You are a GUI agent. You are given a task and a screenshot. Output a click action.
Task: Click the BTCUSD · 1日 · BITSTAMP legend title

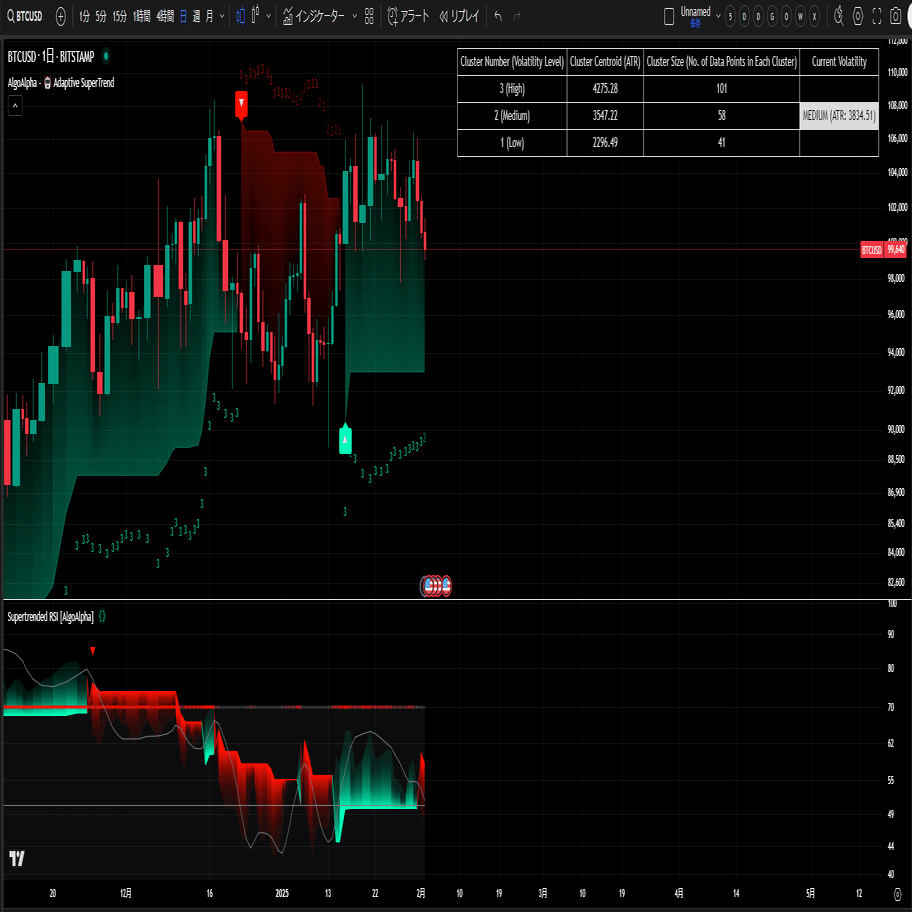51,56
